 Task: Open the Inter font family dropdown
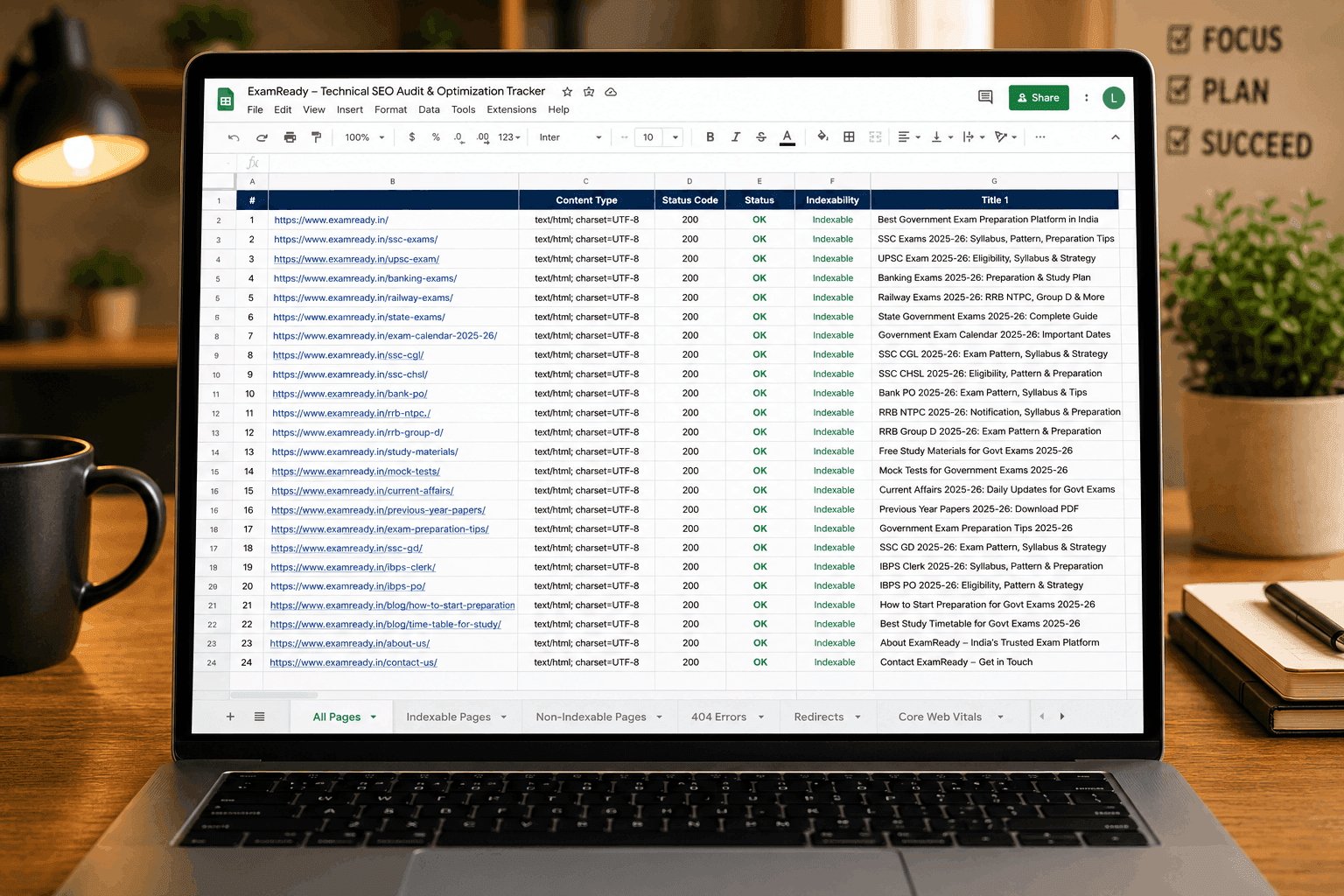[570, 137]
